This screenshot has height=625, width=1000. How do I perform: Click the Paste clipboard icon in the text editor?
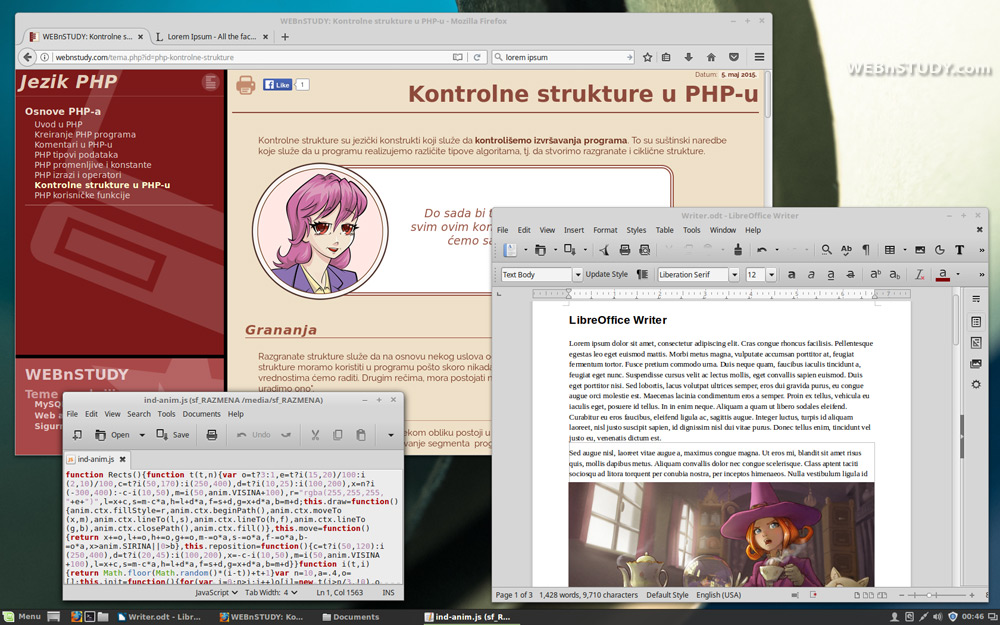pos(360,435)
